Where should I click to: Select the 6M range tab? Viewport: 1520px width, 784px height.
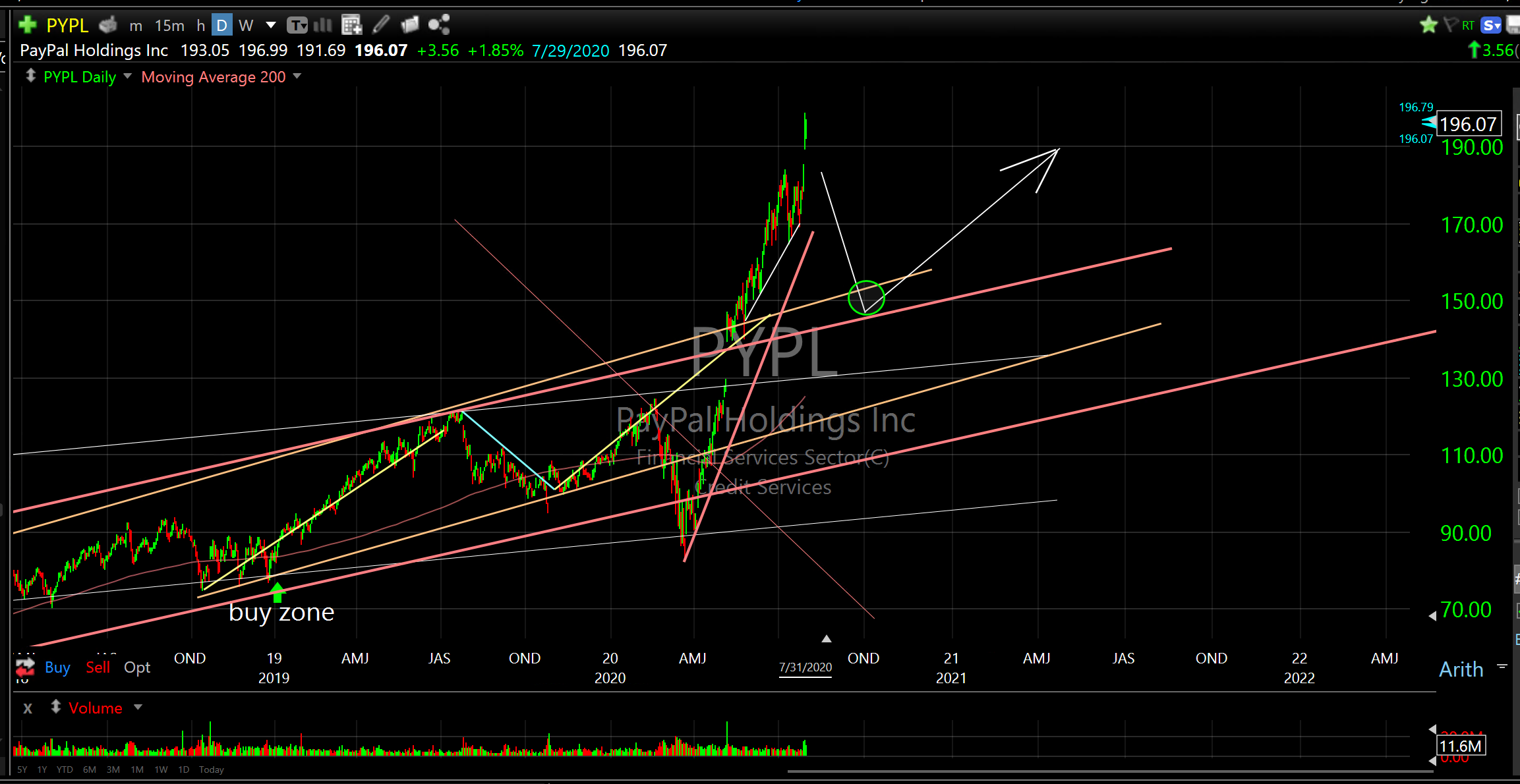pyautogui.click(x=90, y=770)
